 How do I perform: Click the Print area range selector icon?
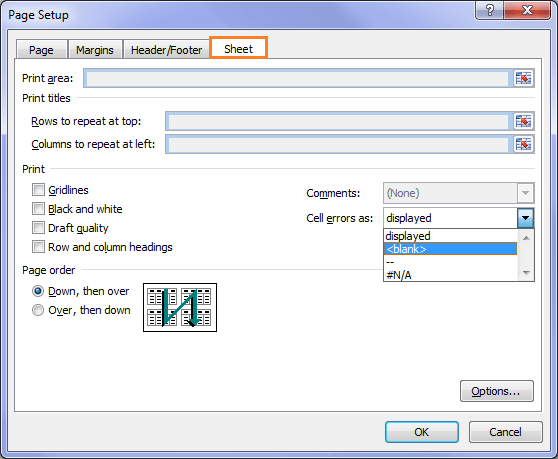click(523, 78)
